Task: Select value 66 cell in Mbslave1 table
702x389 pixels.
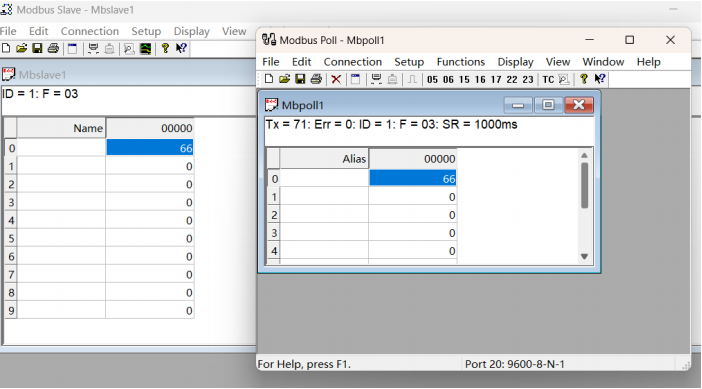Action: (150, 148)
